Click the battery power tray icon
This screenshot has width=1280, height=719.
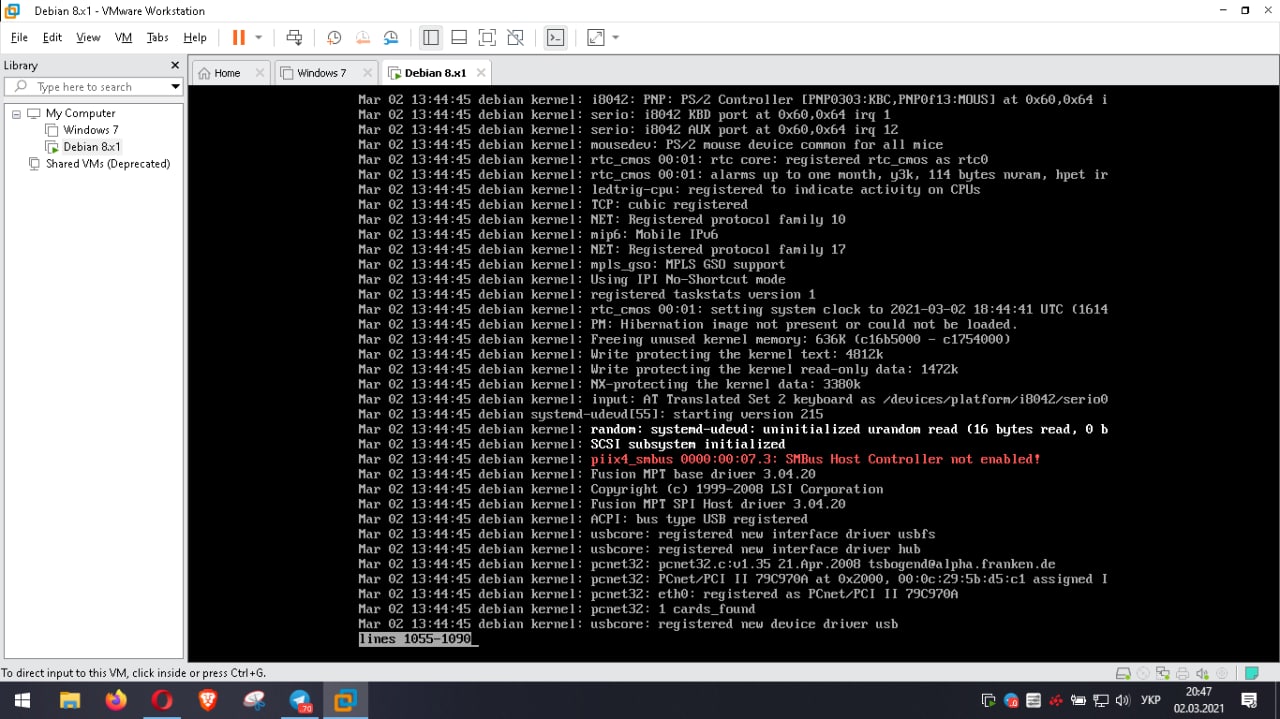pyautogui.click(x=1079, y=700)
